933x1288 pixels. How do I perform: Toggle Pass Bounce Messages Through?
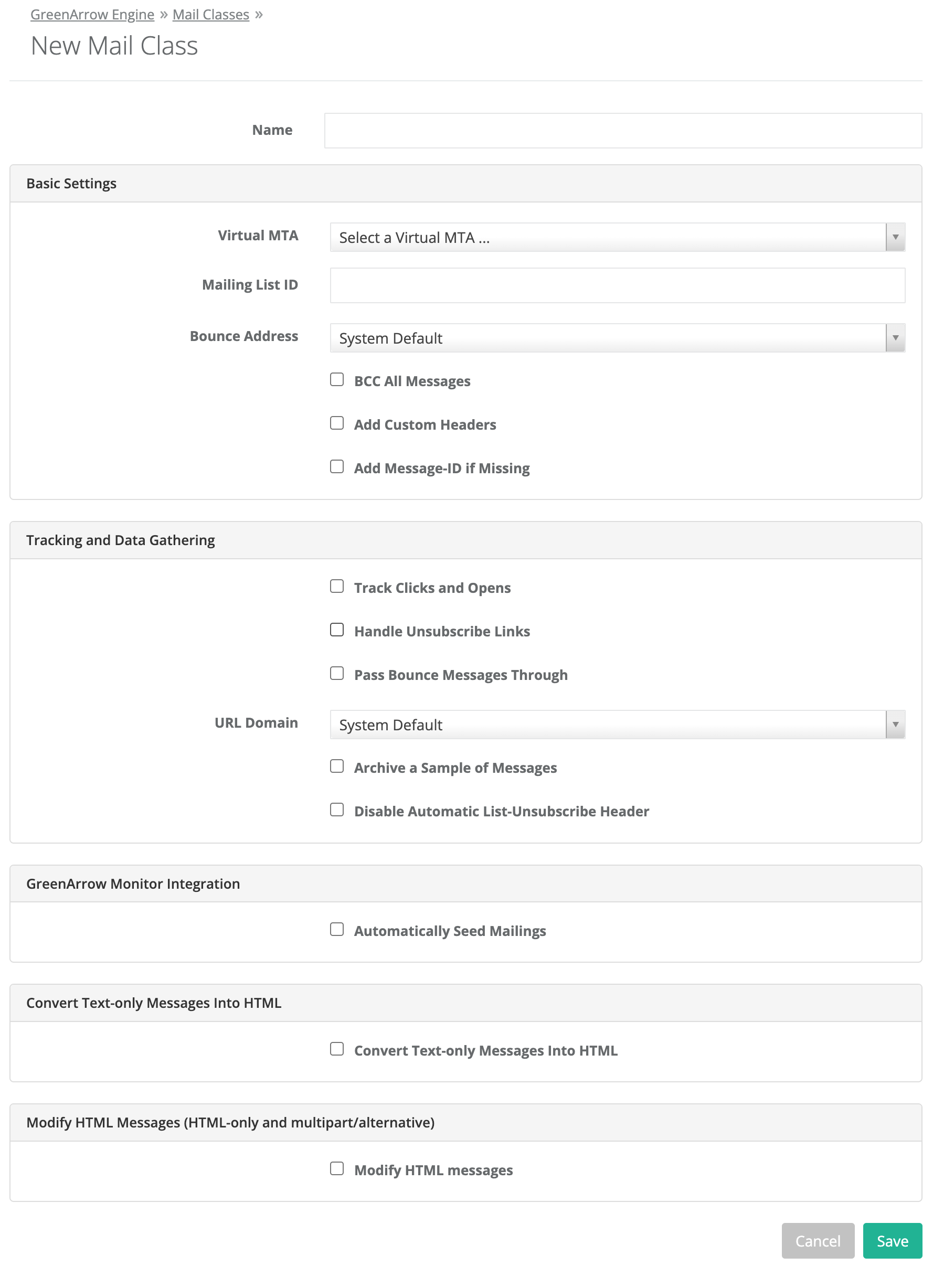click(x=337, y=674)
